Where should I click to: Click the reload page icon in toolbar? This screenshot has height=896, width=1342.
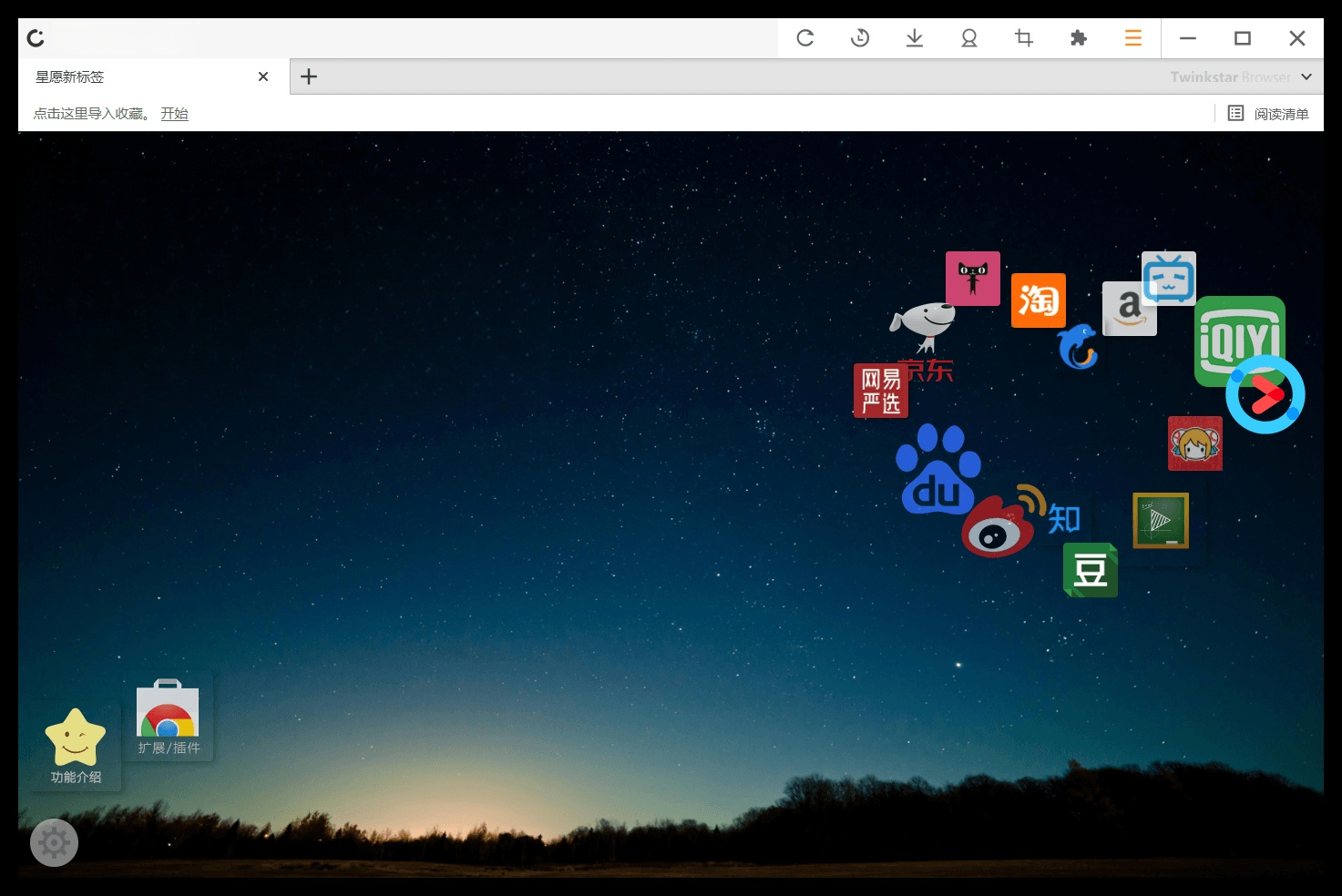click(x=805, y=38)
